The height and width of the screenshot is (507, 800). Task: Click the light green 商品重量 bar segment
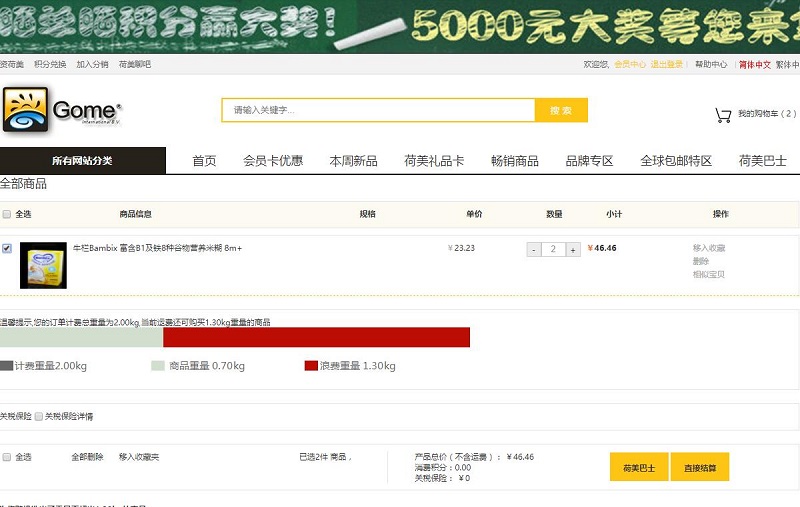(x=82, y=338)
